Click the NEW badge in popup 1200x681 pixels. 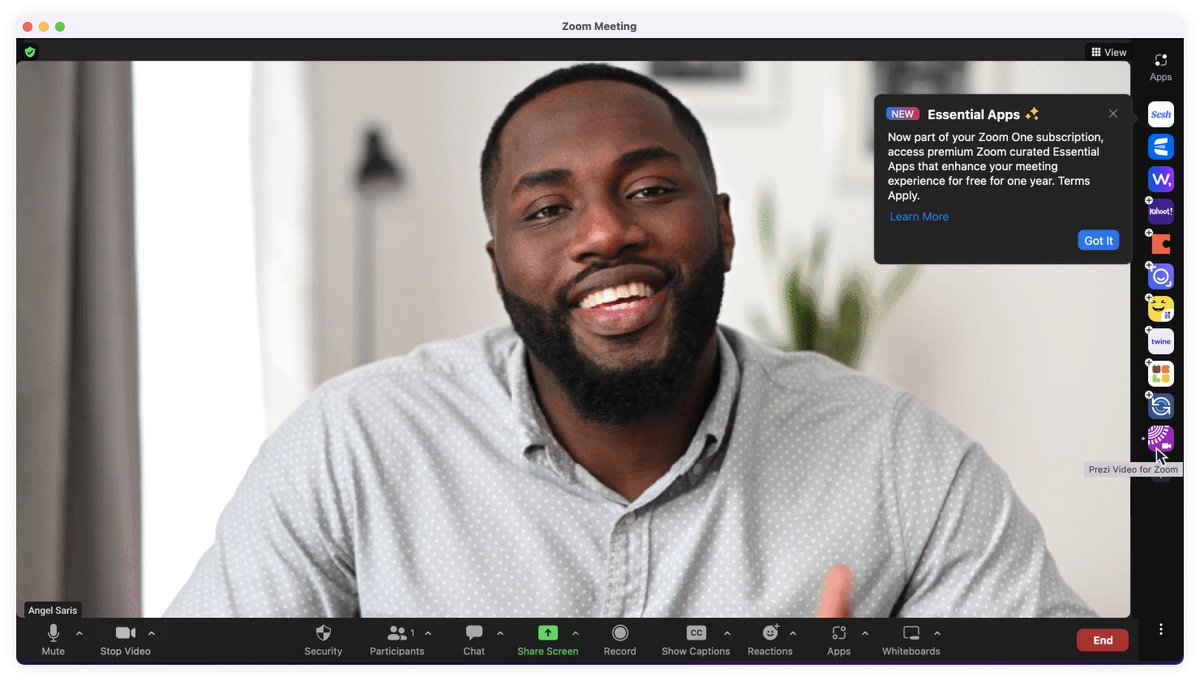pyautogui.click(x=902, y=114)
